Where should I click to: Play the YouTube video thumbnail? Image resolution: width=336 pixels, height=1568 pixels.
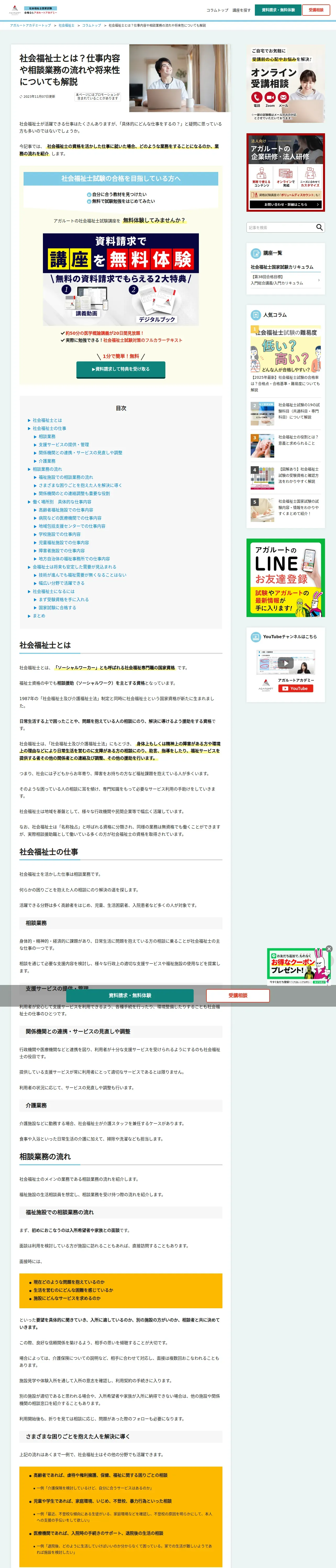[x=285, y=663]
